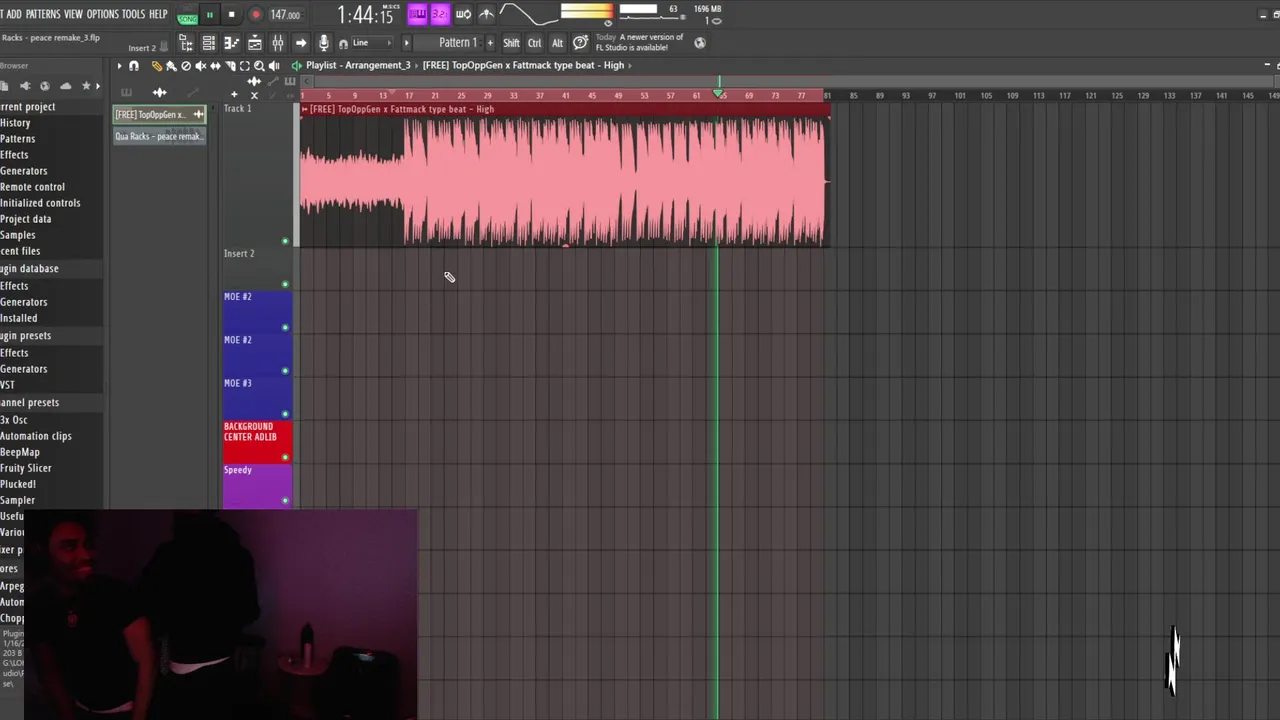Viewport: 1280px width, 720px height.
Task: Select the Slice tool in playlist toolbar
Action: pos(230,66)
